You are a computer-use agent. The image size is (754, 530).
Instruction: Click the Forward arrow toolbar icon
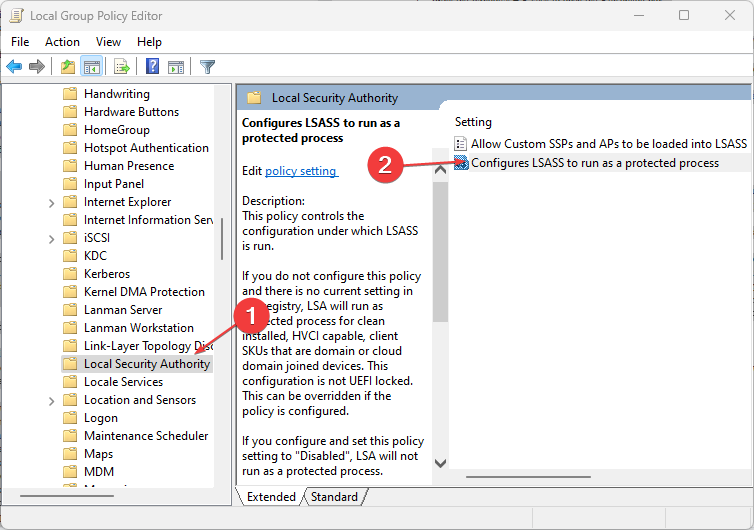pyautogui.click(x=37, y=66)
